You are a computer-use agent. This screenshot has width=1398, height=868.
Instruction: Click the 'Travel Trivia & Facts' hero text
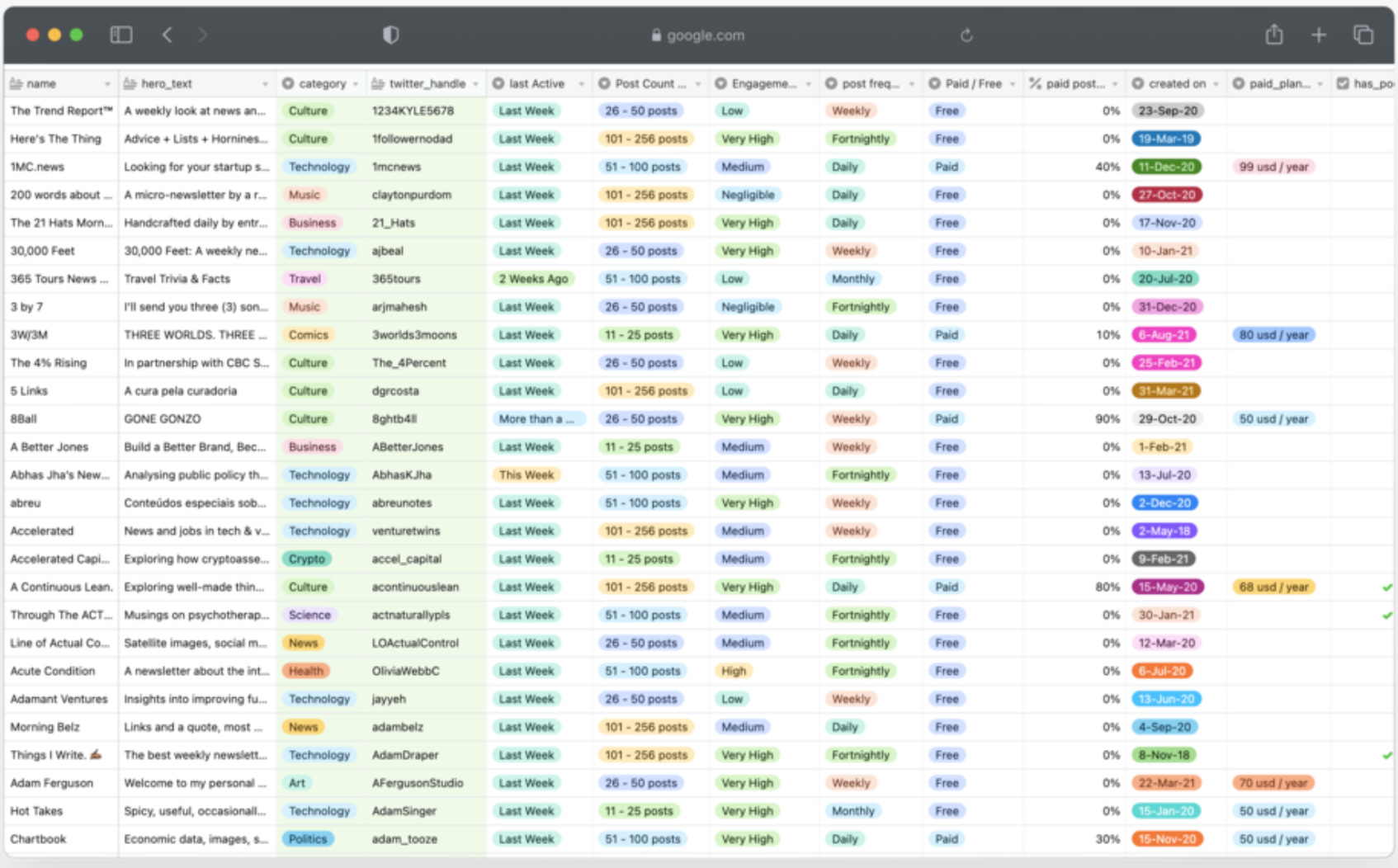pyautogui.click(x=177, y=279)
